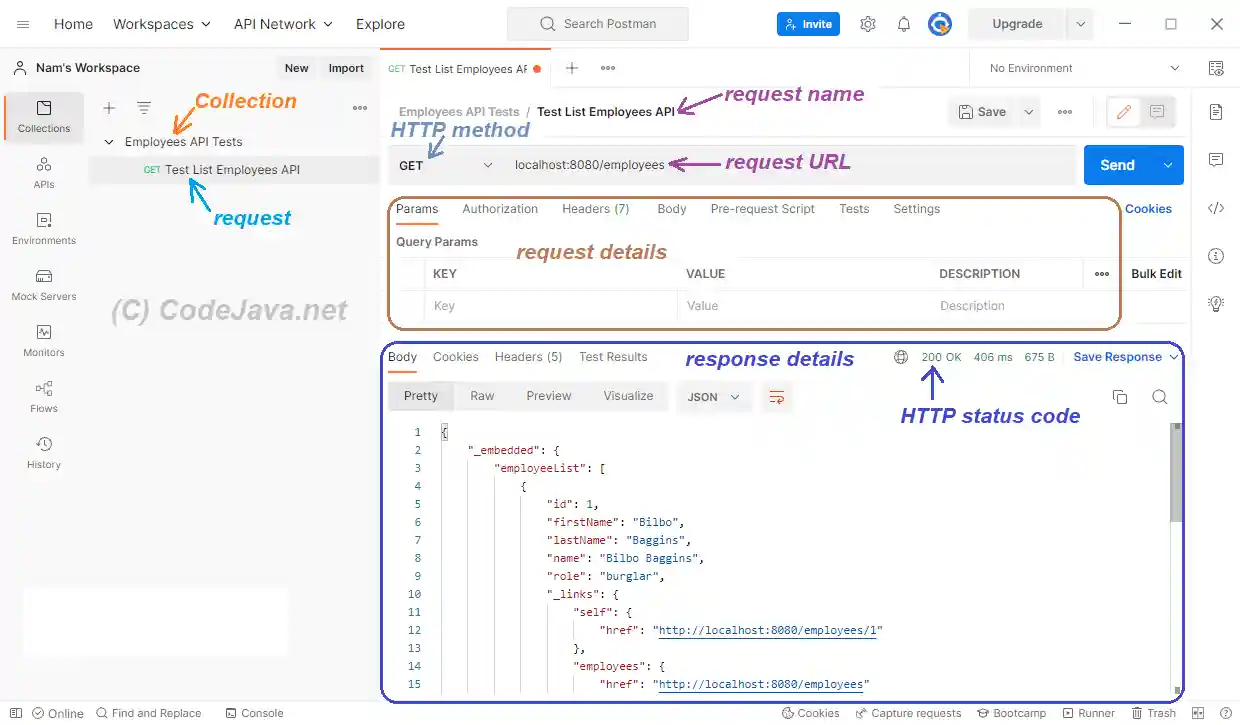The width and height of the screenshot is (1240, 725).
Task: Open the APIs panel in the sidebar
Action: click(43, 170)
